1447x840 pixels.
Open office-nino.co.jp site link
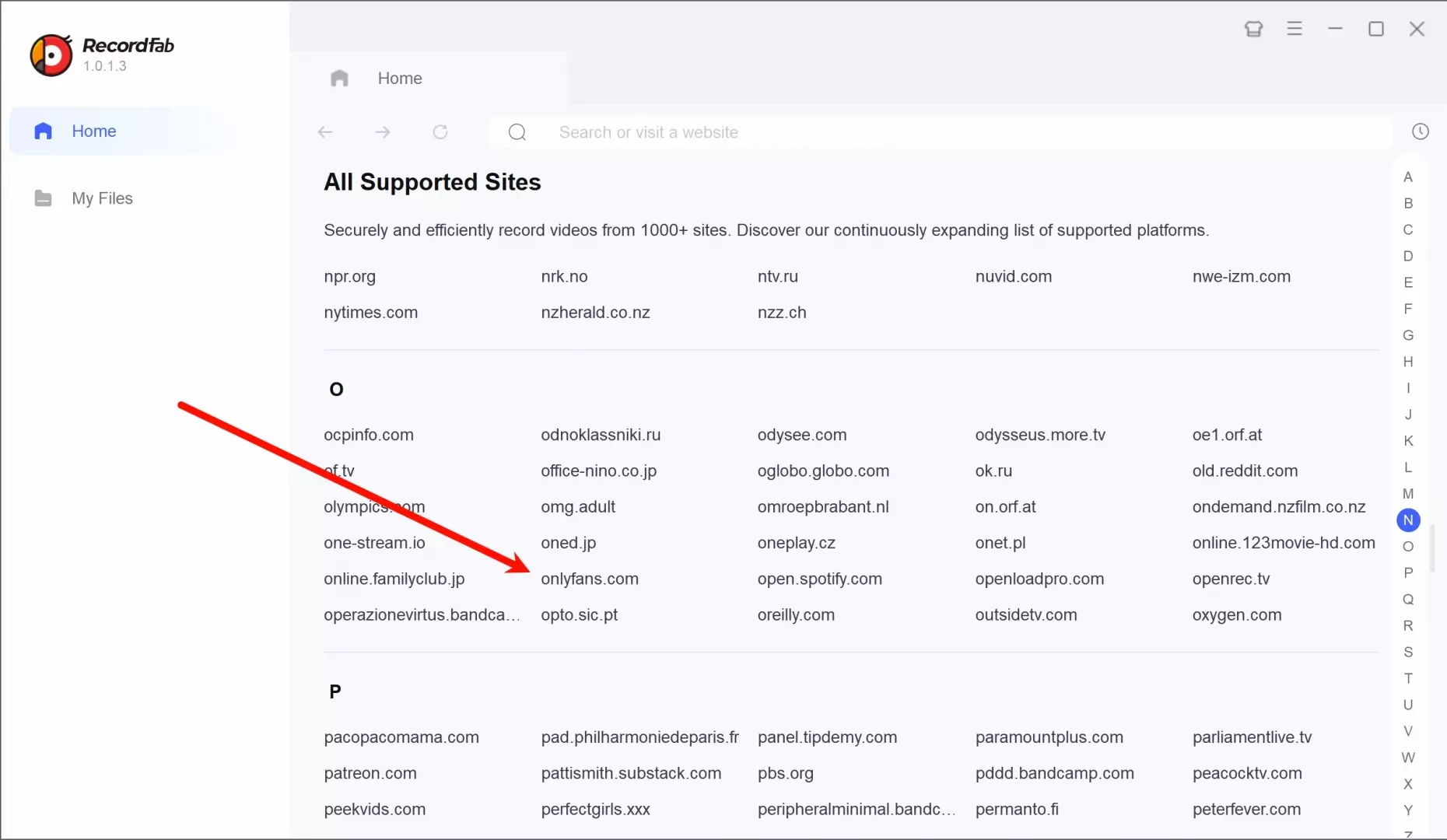point(599,471)
